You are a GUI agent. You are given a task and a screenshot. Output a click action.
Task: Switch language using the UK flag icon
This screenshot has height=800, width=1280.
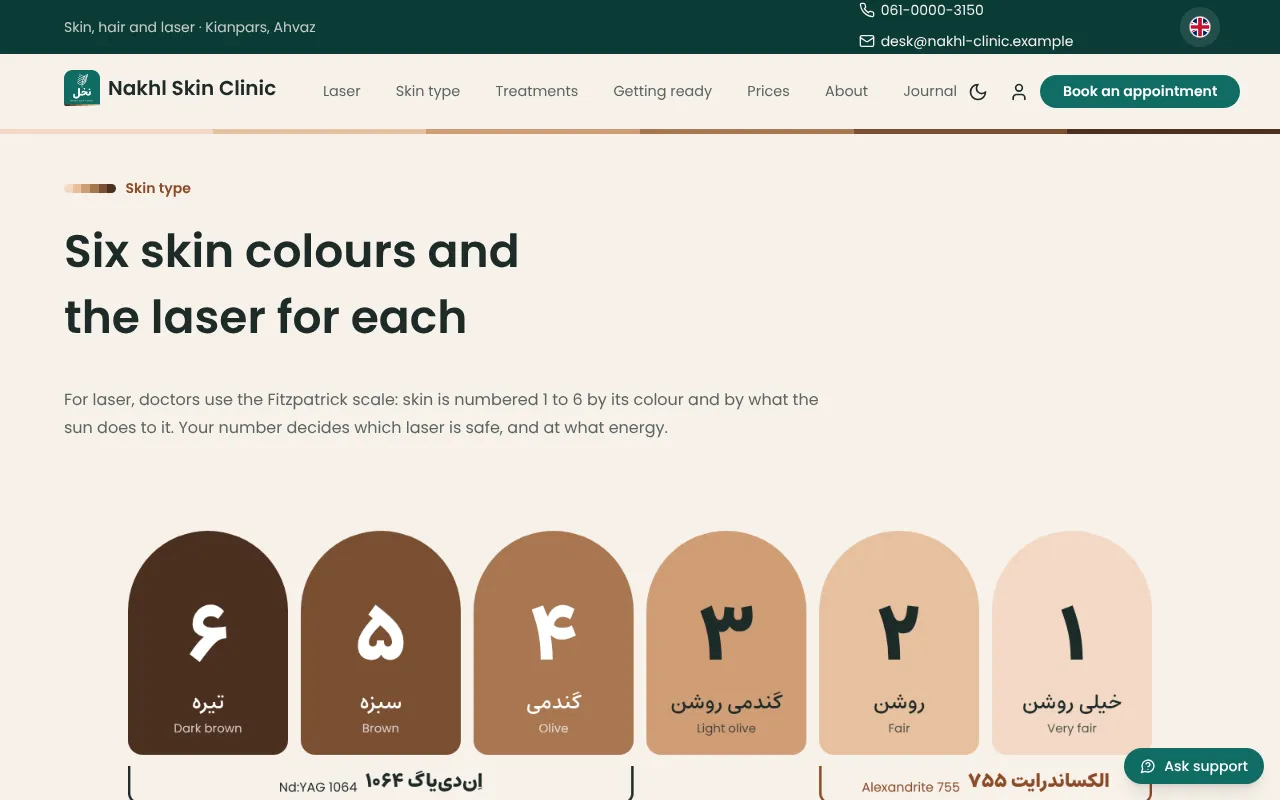click(x=1200, y=27)
